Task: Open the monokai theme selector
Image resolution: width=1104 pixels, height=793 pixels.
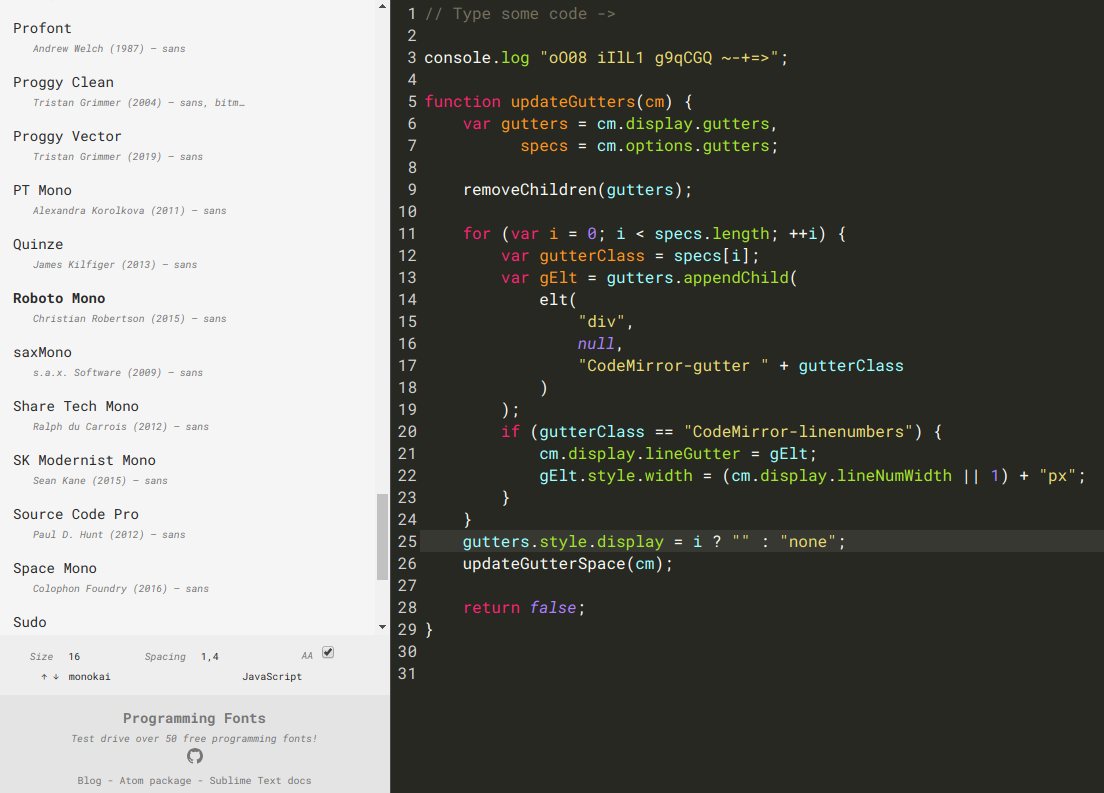Action: pyautogui.click(x=89, y=676)
